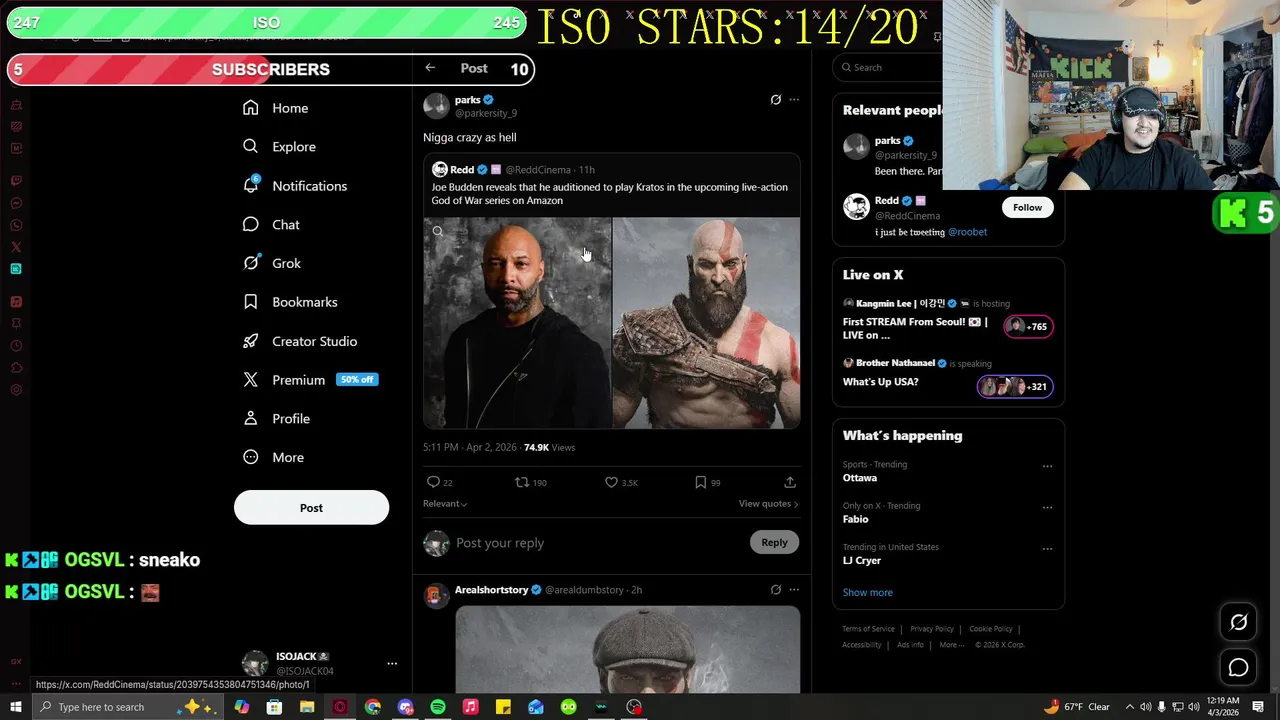Click Grok icon on Arealshortstory reply
This screenshot has width=1280, height=720.
[x=775, y=590]
